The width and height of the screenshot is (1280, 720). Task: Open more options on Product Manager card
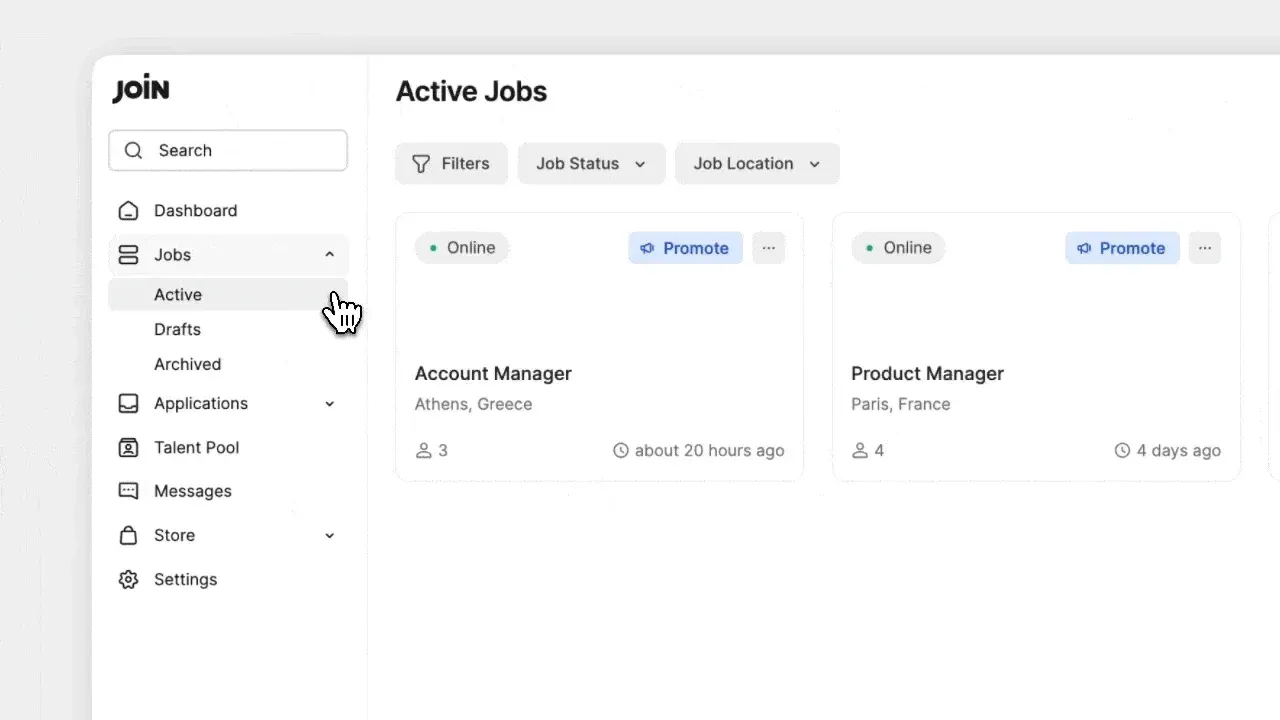click(1205, 248)
